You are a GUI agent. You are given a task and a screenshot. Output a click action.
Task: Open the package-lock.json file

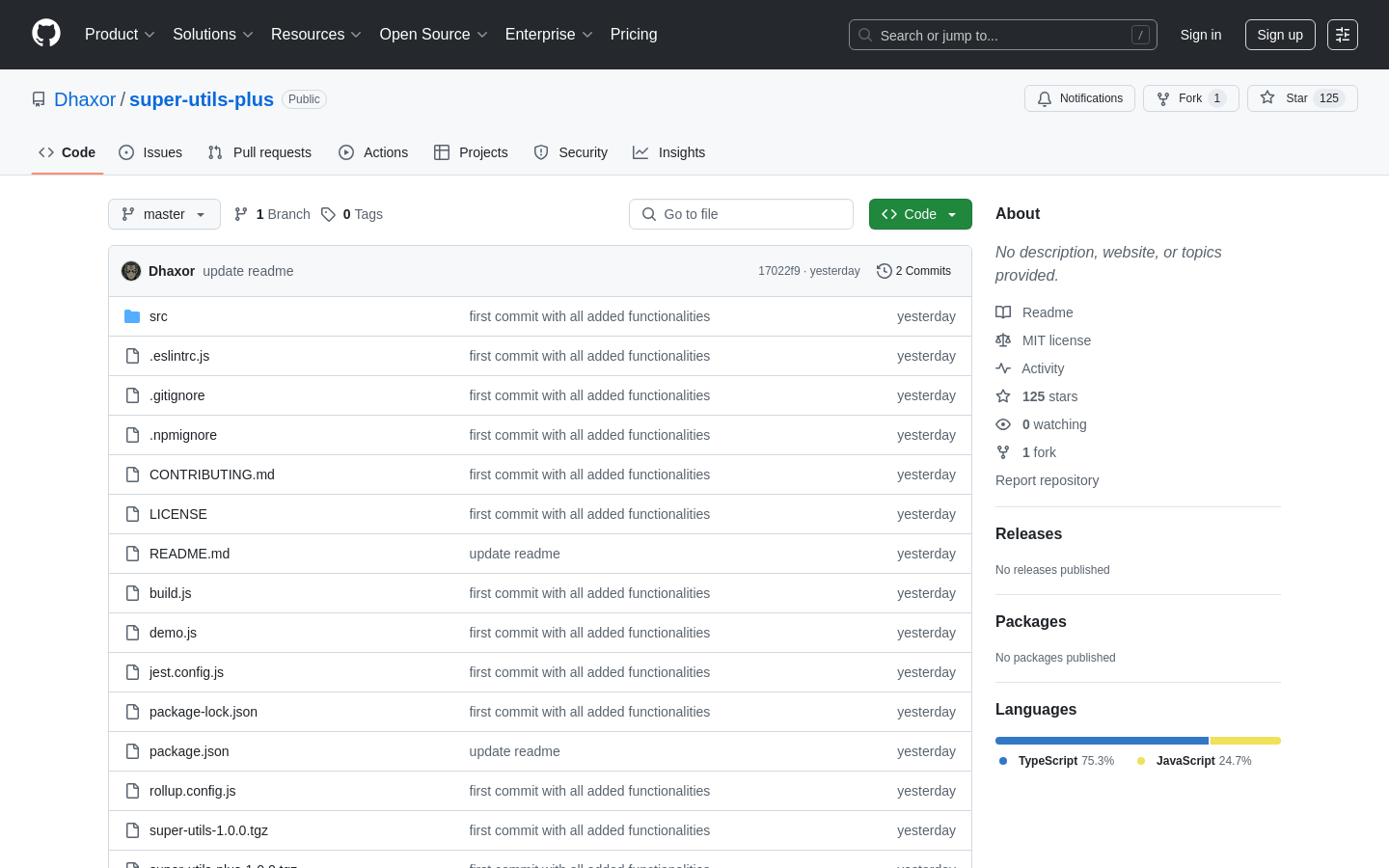(204, 712)
